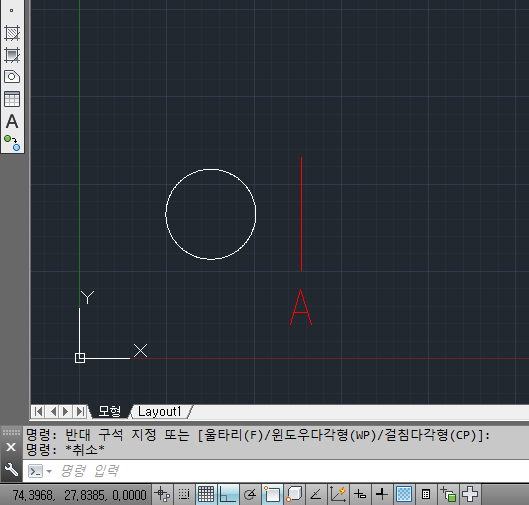Jump to first layout tab arrow
529x505 pixels.
(x=38, y=412)
